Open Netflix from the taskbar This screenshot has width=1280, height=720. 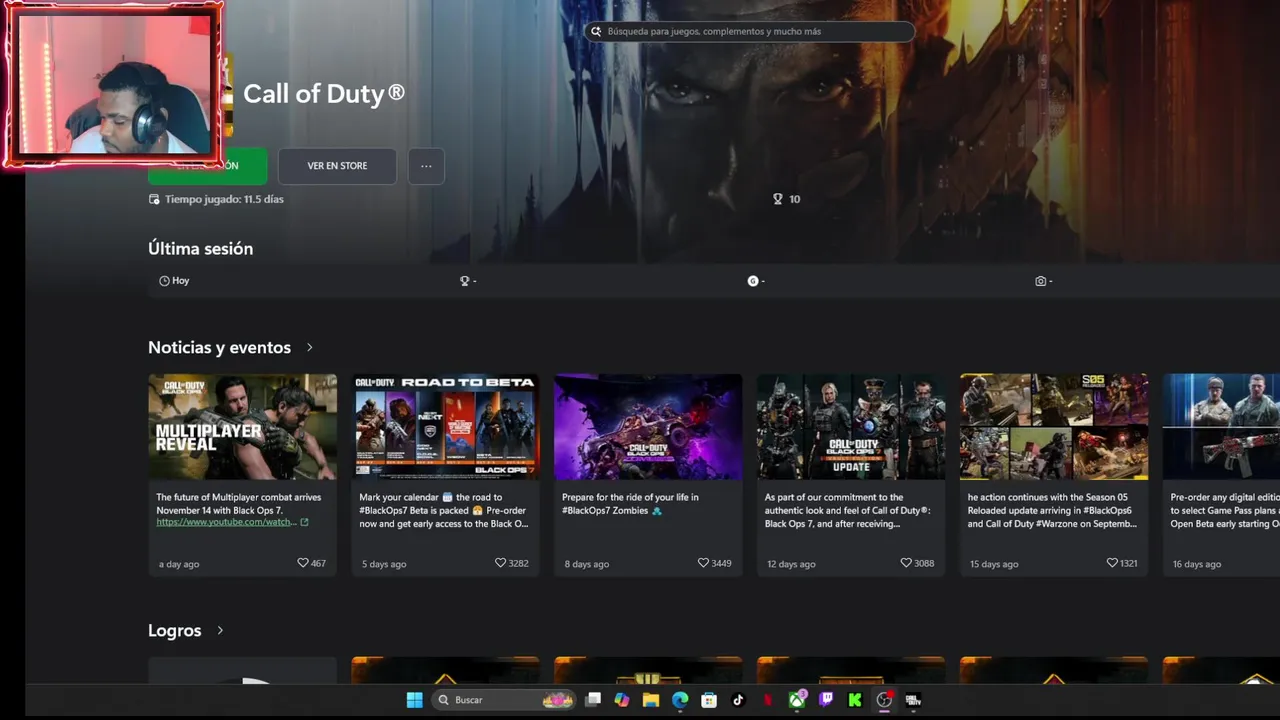click(767, 700)
